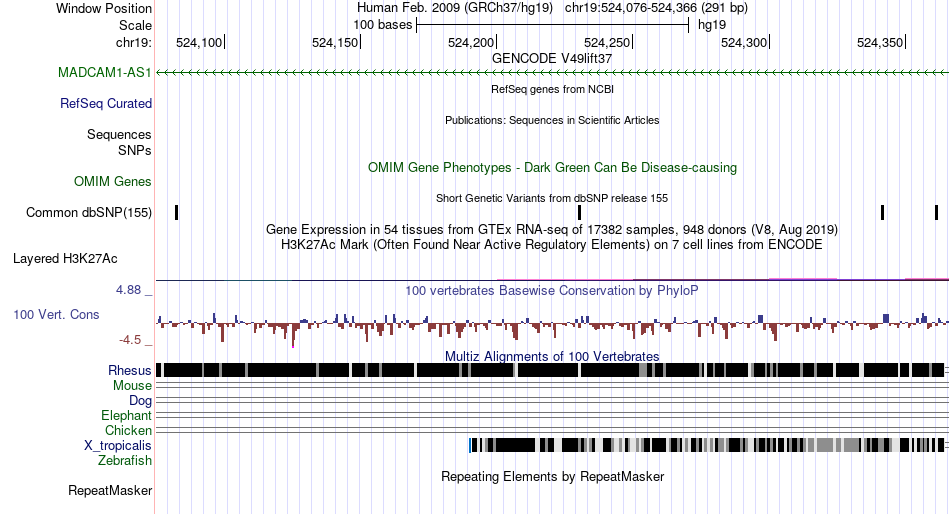The image size is (950, 514).
Task: Click the GTEx Gene Expression track title
Action: [x=552, y=230]
